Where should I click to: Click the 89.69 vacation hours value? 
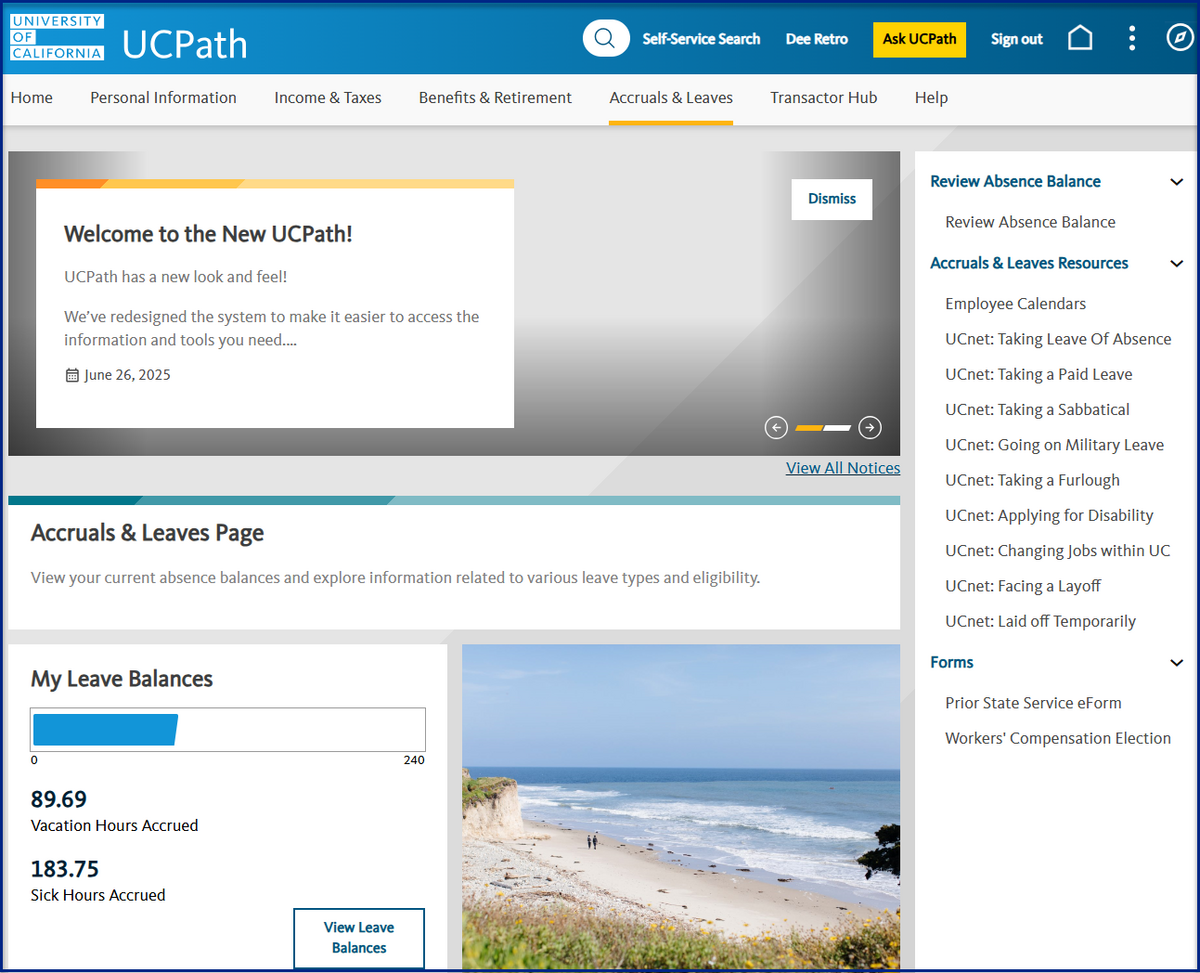pos(59,799)
